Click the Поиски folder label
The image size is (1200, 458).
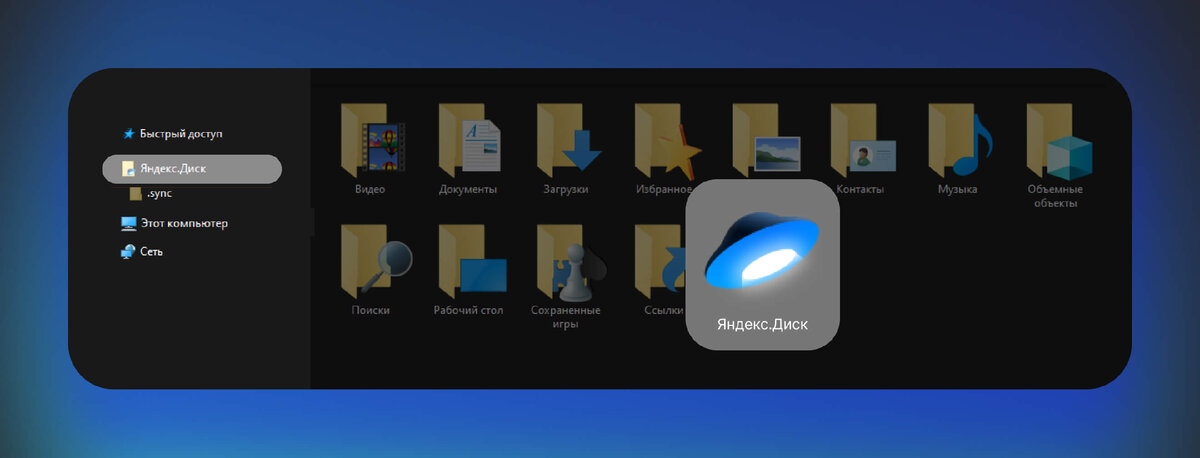(x=371, y=310)
